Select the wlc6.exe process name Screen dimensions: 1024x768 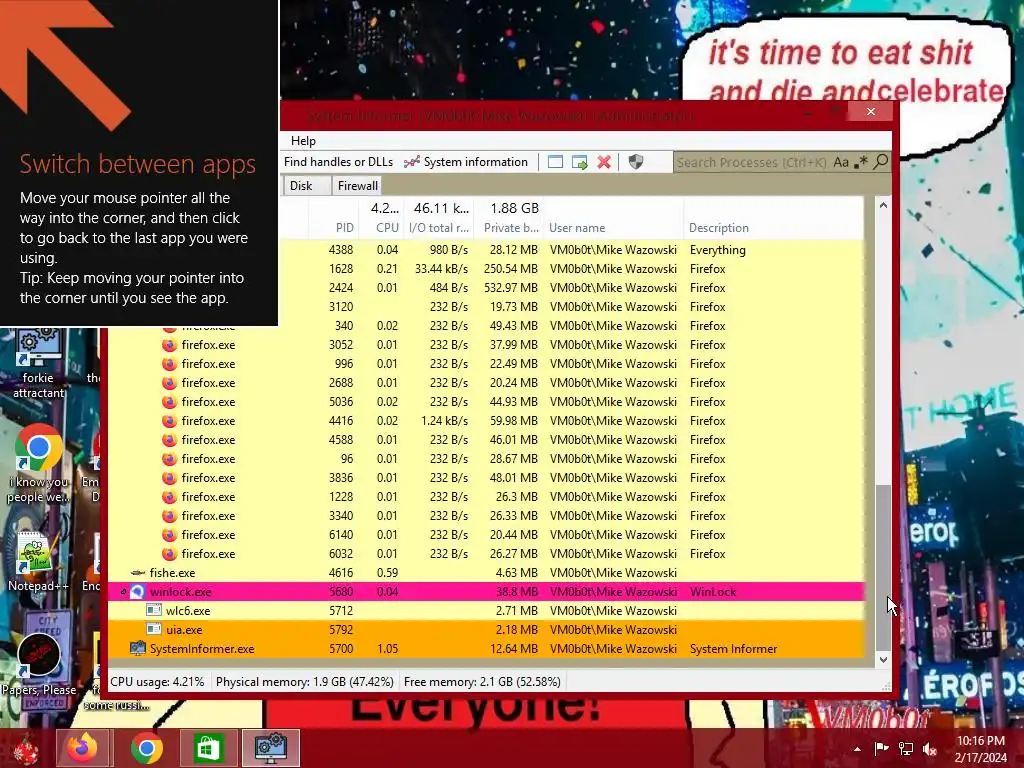pos(187,611)
